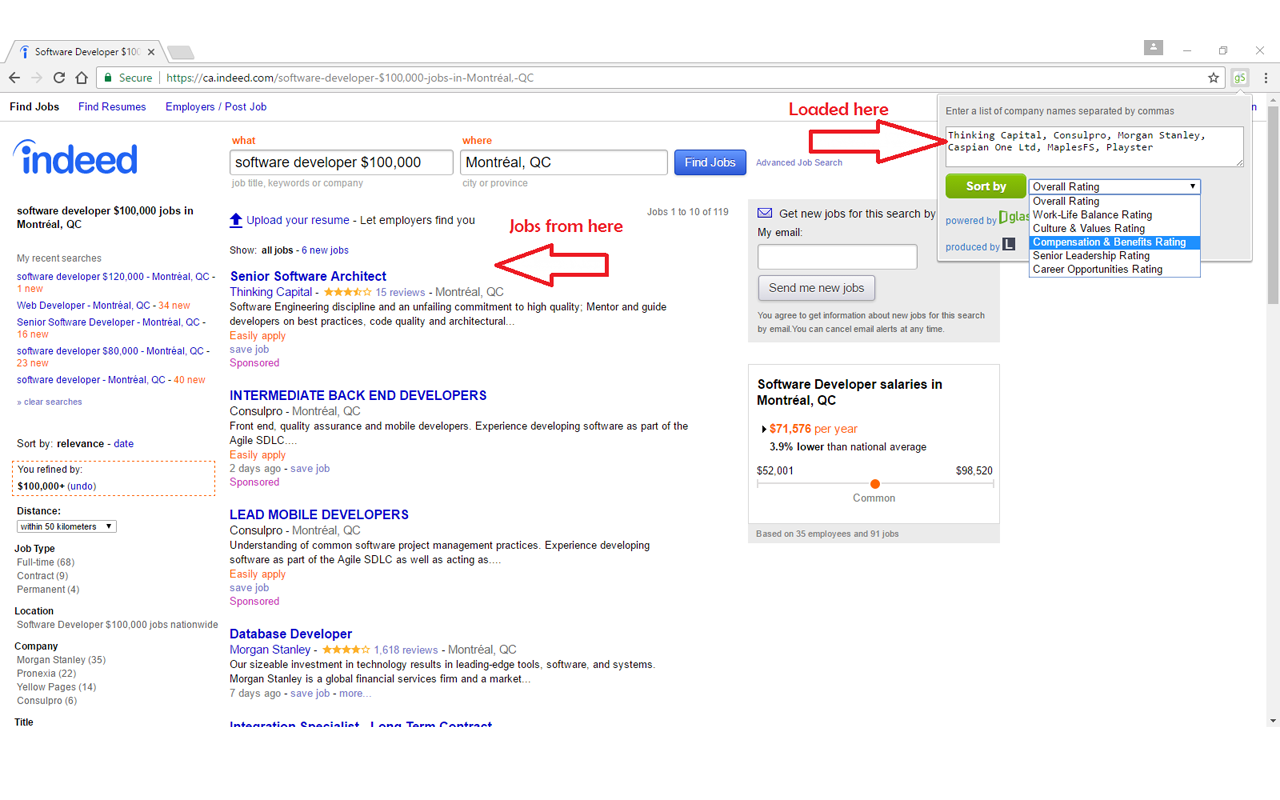Undo the $100,000+ refinement

pos(82,486)
